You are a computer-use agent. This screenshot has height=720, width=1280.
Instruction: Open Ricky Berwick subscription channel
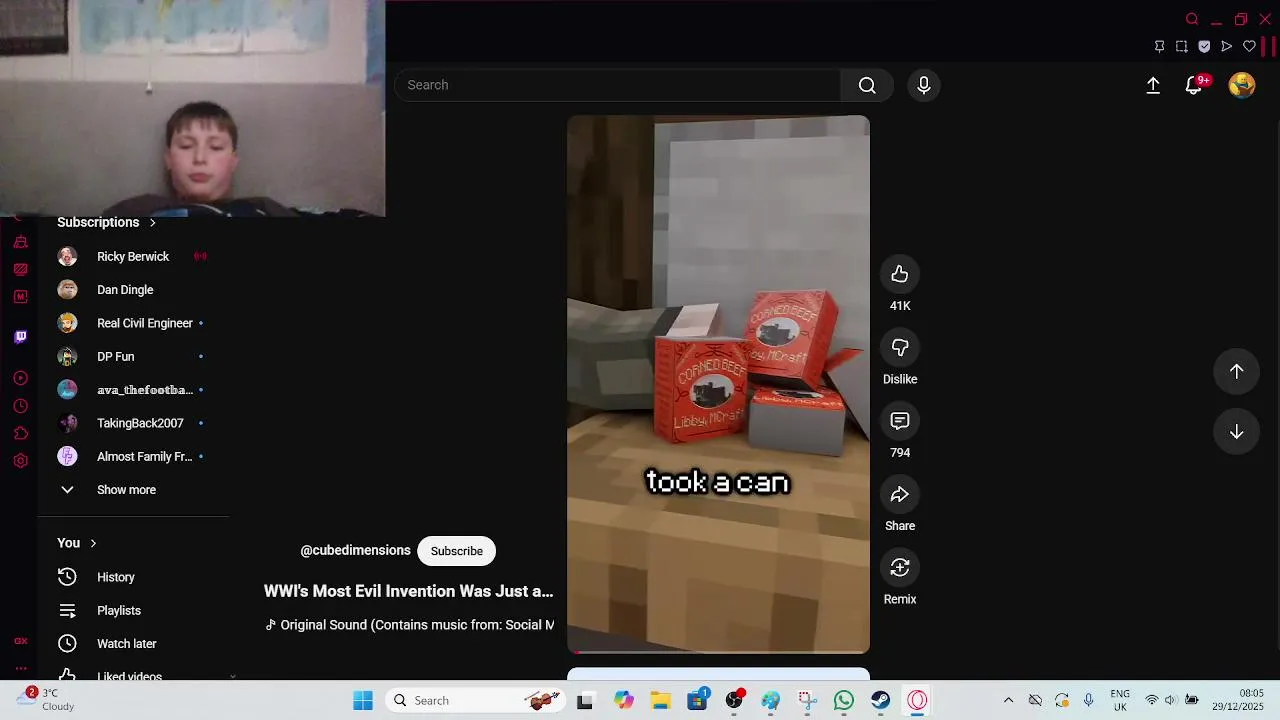134,257
